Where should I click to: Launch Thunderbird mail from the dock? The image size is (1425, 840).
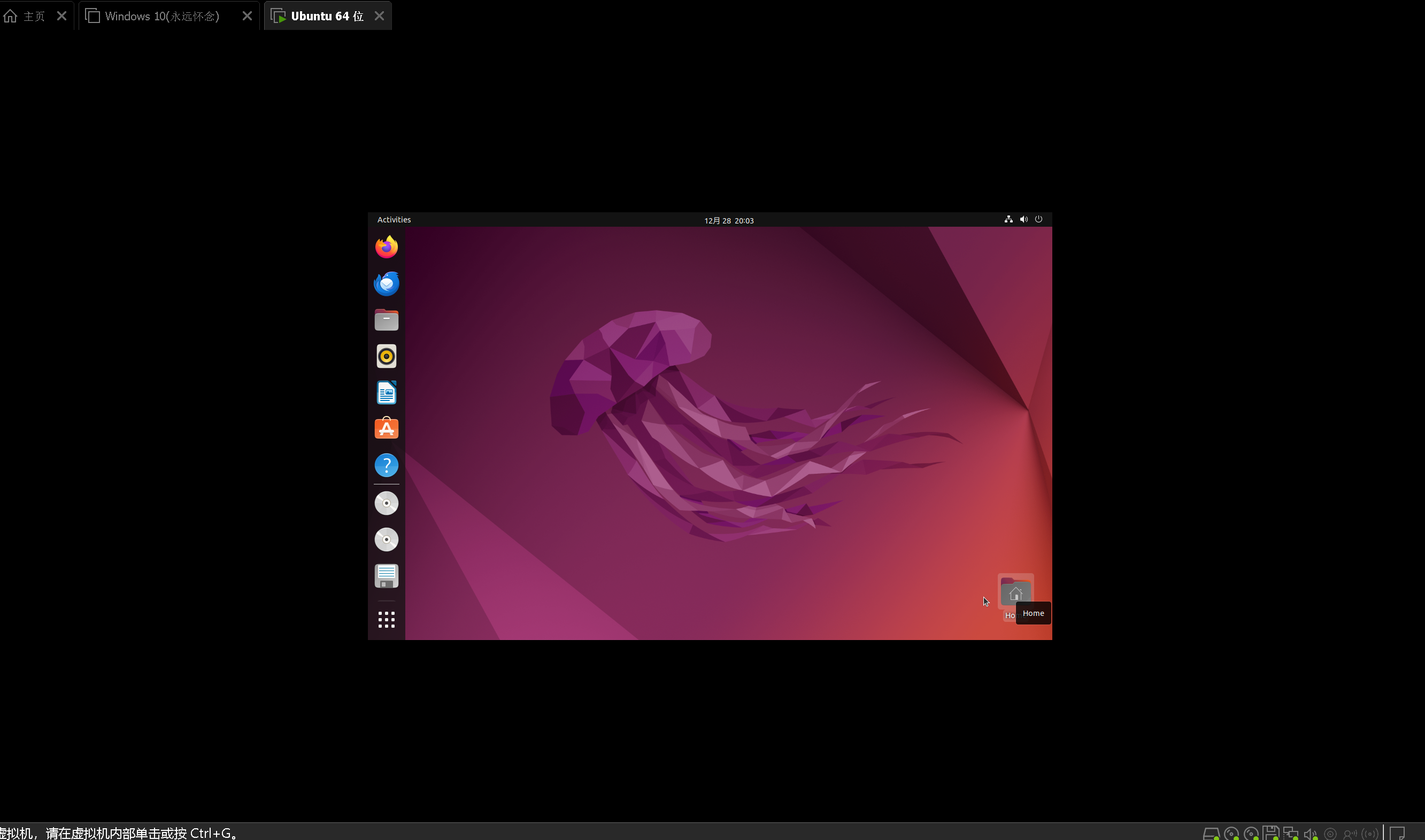tap(387, 283)
